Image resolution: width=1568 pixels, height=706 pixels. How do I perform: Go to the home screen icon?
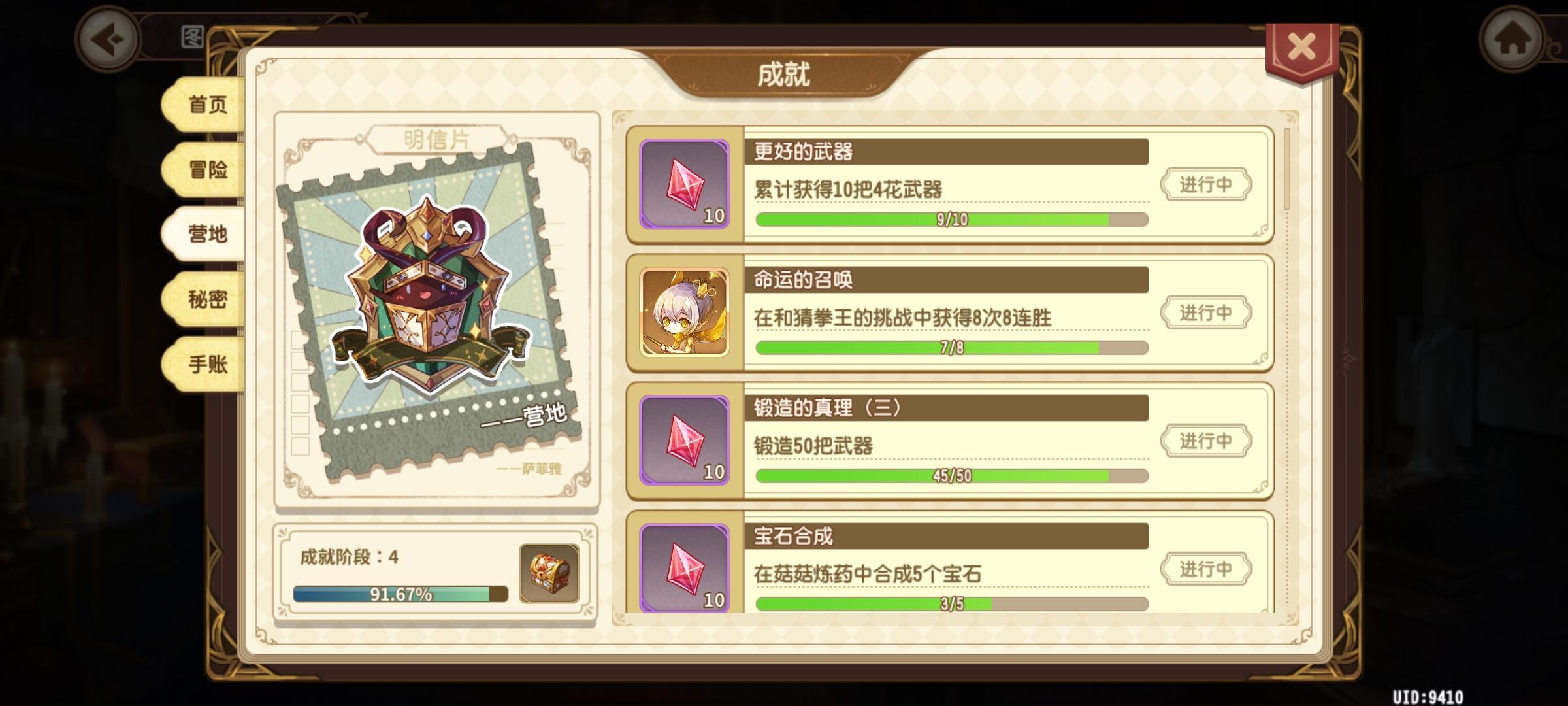click(x=1512, y=40)
